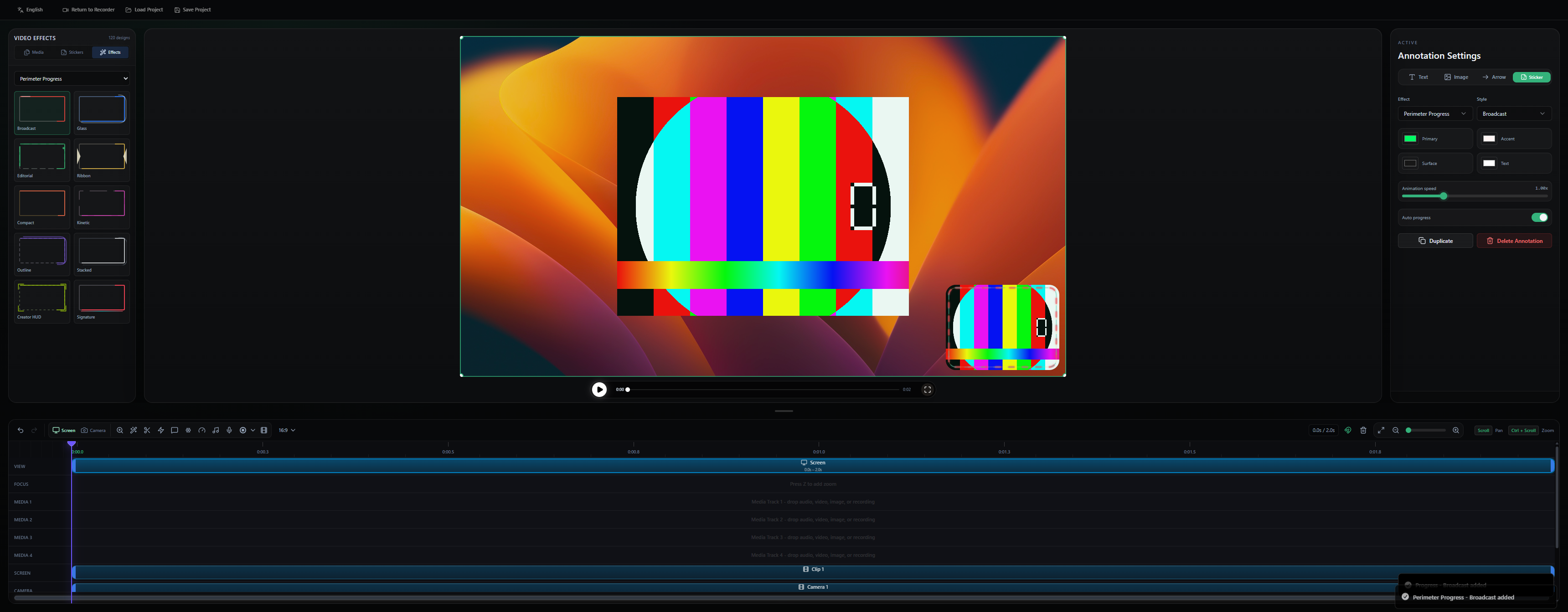Screen dimensions: 1568x612
Task: Open the English language selector
Action: point(31,10)
